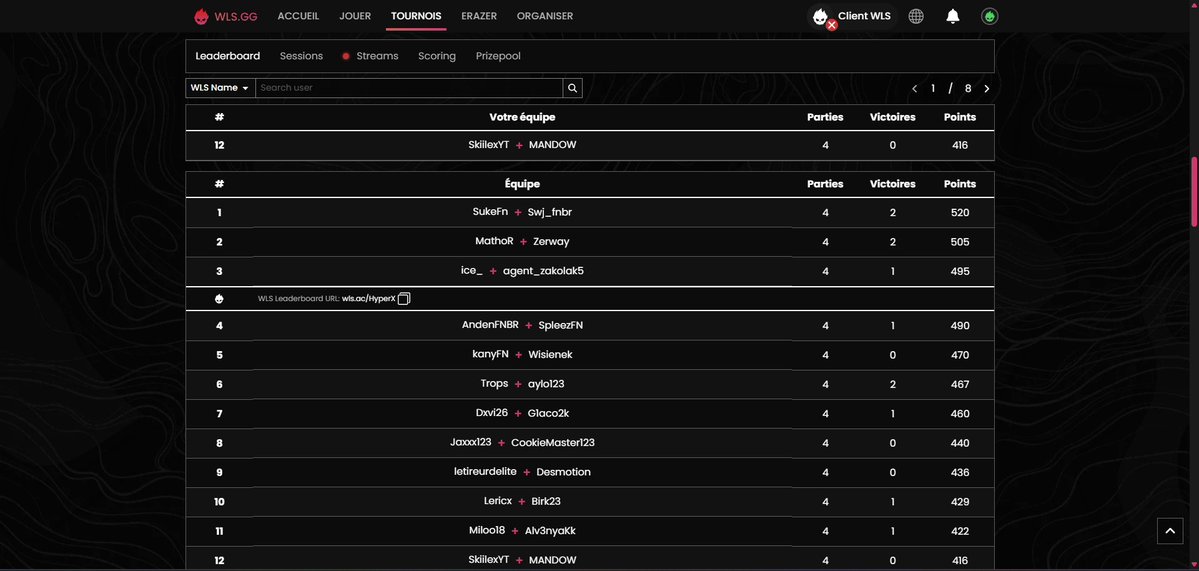The width and height of the screenshot is (1199, 571).
Task: Click player SpleezFN
Action: 561,325
